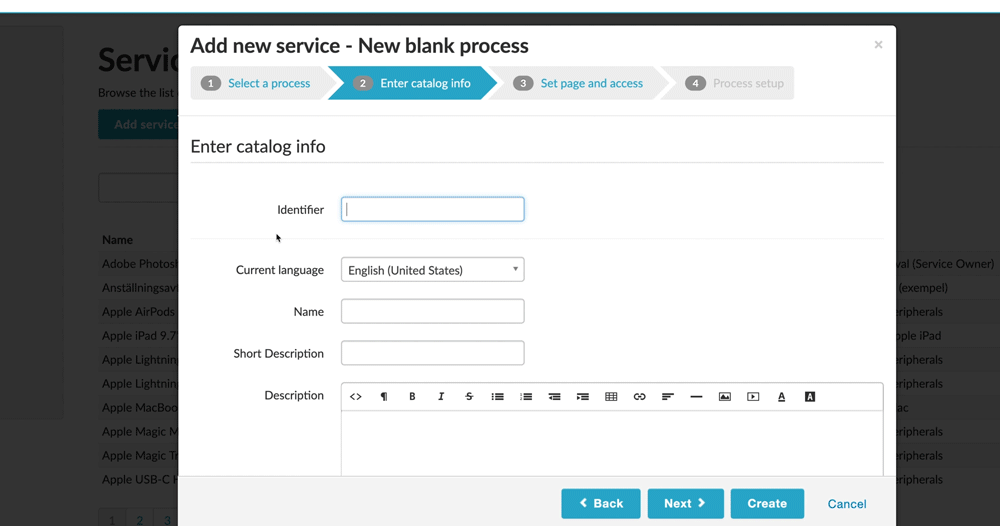Apply italic formatting in Description editor

click(441, 397)
